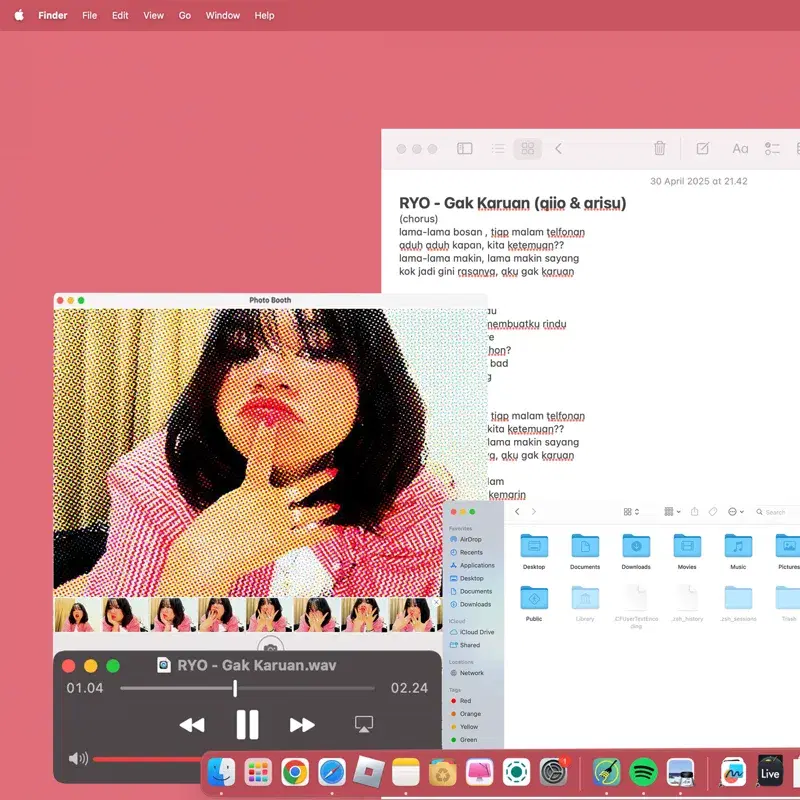The image size is (800, 800).
Task: Click the Share icon in the Finder toolbar
Action: 694,511
